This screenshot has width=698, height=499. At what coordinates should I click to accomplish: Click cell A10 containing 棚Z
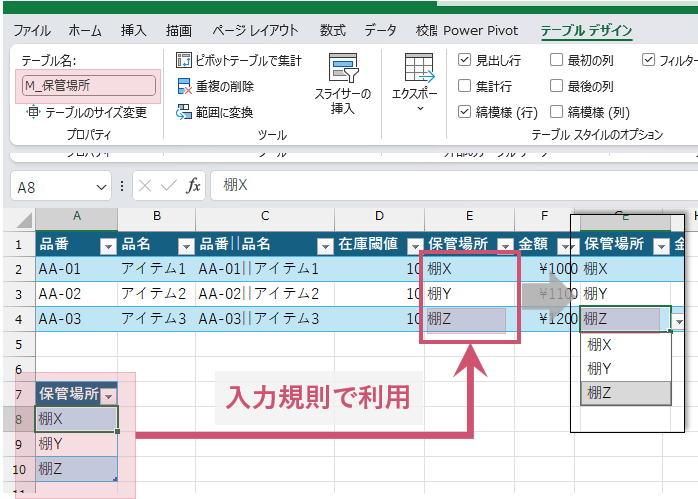tap(77, 469)
